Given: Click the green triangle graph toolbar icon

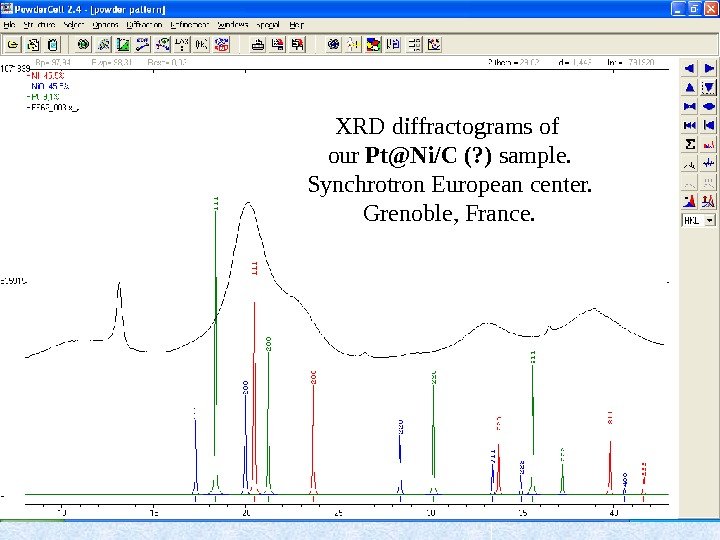Looking at the screenshot, I should click(123, 45).
